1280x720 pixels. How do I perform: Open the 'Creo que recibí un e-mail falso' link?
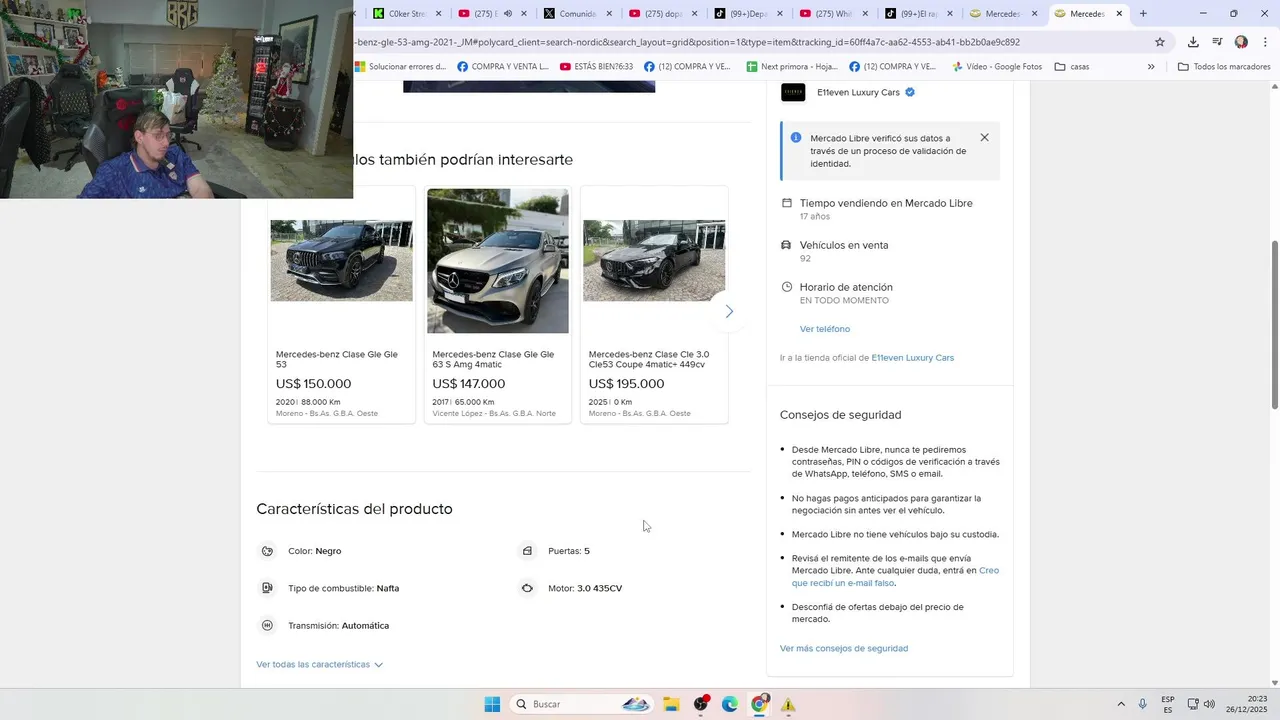pyautogui.click(x=895, y=577)
